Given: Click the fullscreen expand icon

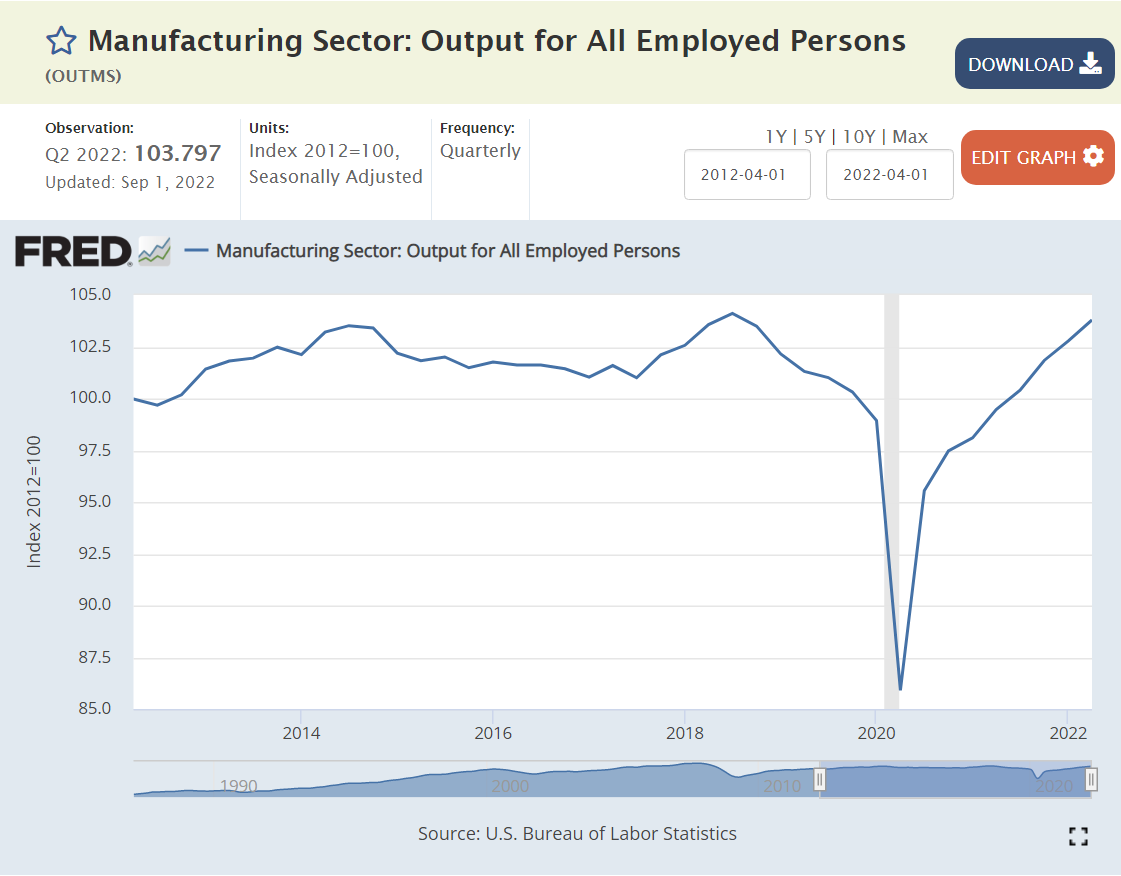Looking at the screenshot, I should (x=1078, y=836).
